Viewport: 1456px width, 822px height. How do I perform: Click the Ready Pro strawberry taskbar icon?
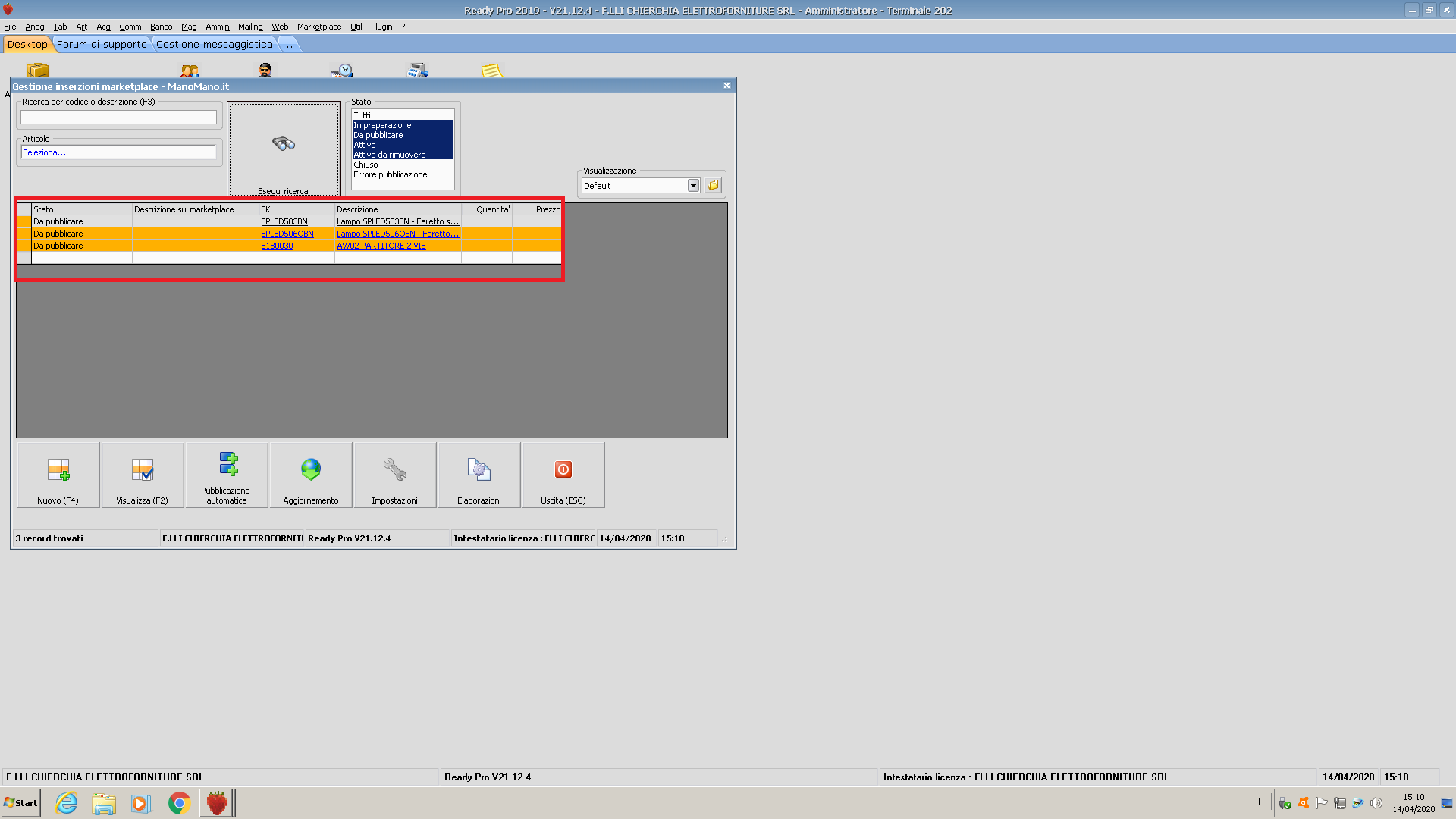pyautogui.click(x=217, y=803)
